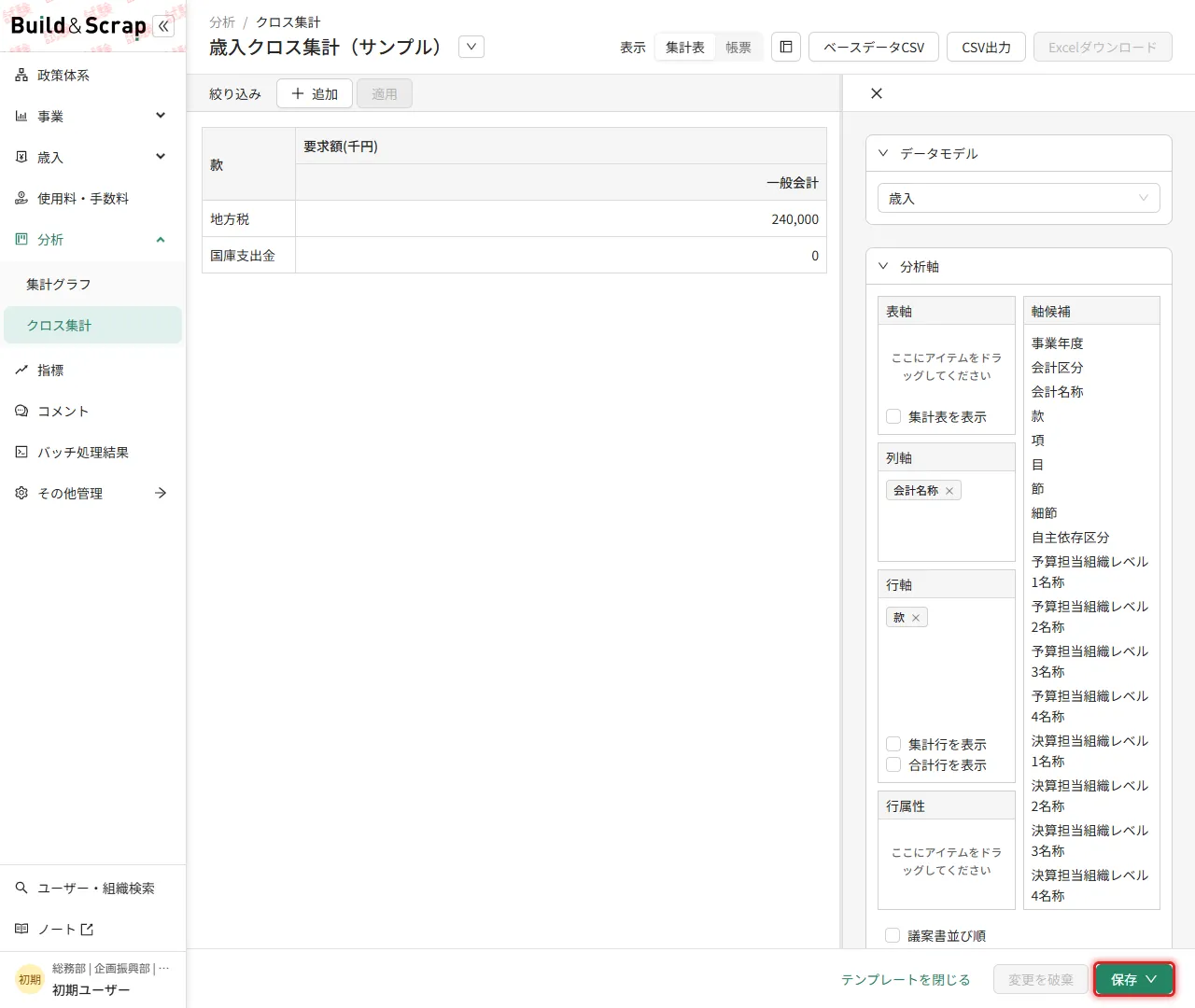Click the 事業 bar chart icon
The height and width of the screenshot is (1008, 1195).
click(x=21, y=117)
